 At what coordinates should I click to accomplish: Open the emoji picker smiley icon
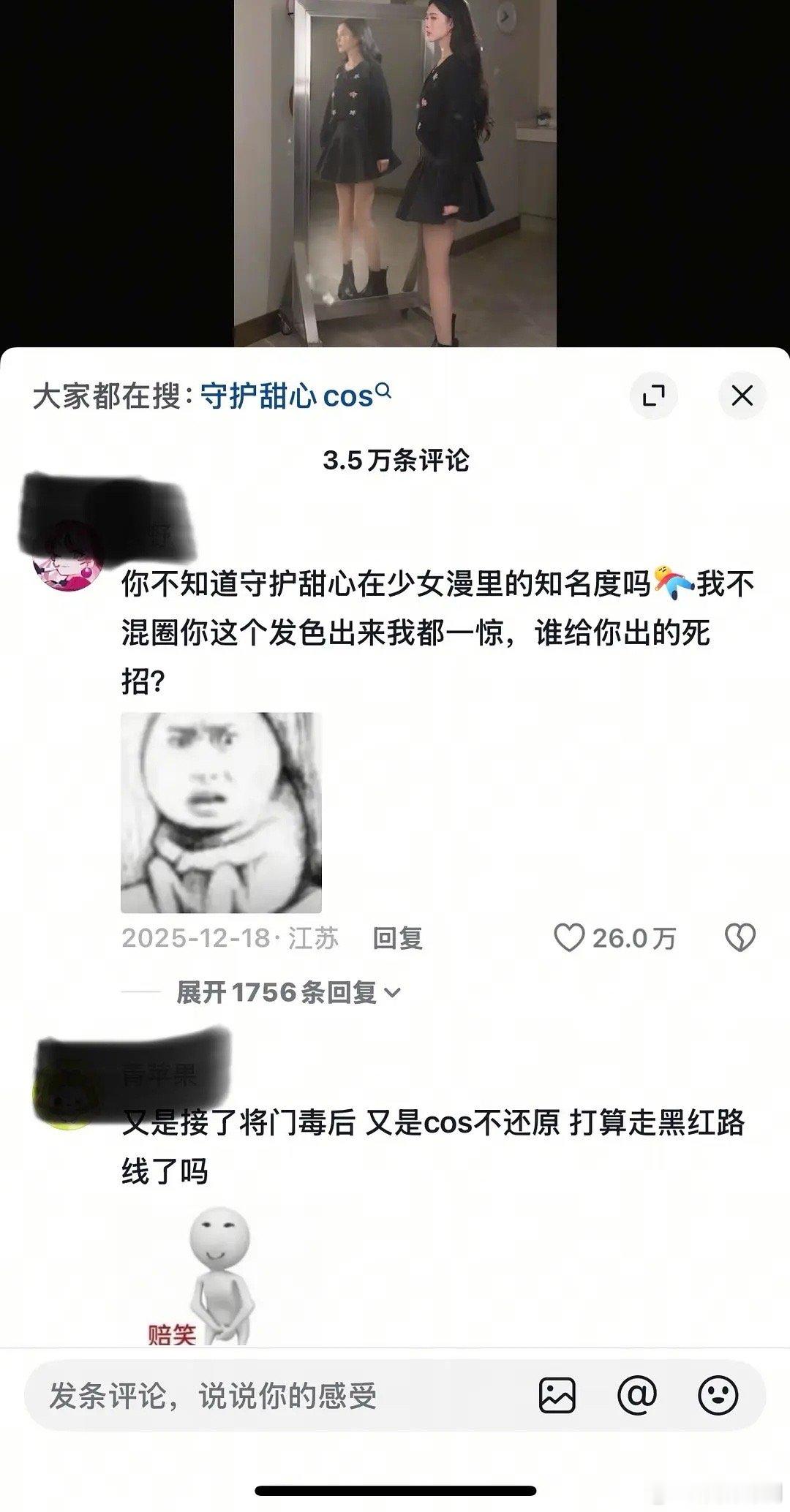[718, 1395]
